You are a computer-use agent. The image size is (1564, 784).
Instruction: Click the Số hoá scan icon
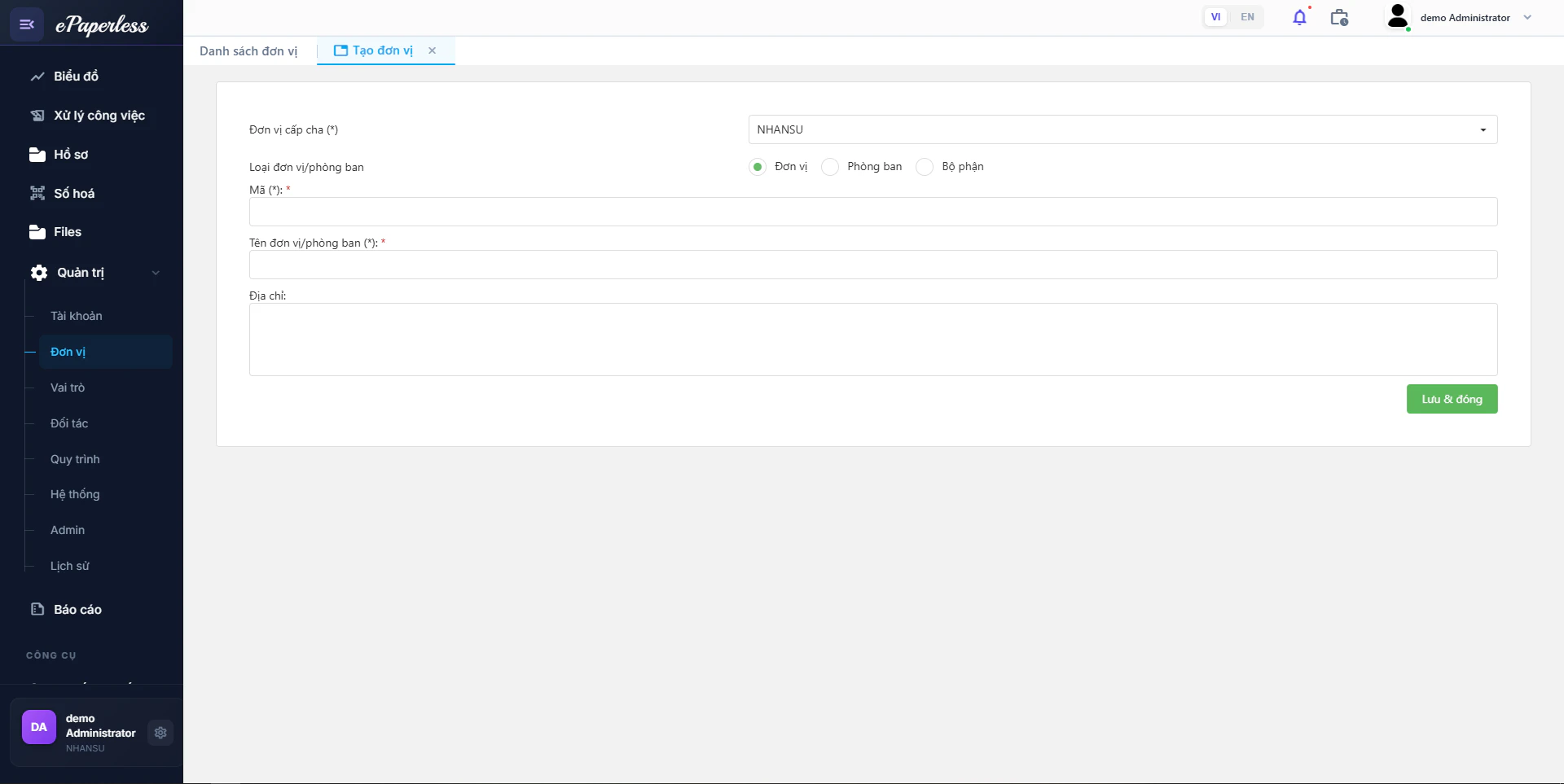tap(37, 193)
